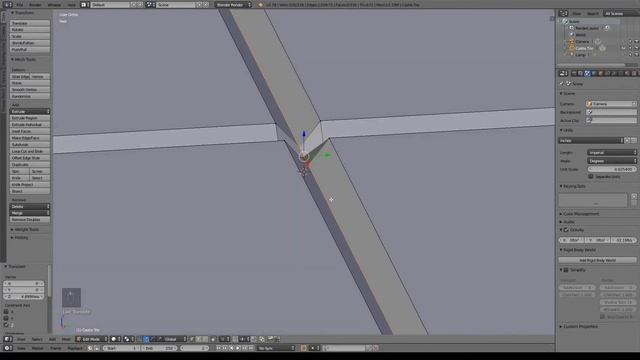This screenshot has width=640, height=360.
Task: Click the Loop Cut and Slide button
Action: click(x=30, y=151)
